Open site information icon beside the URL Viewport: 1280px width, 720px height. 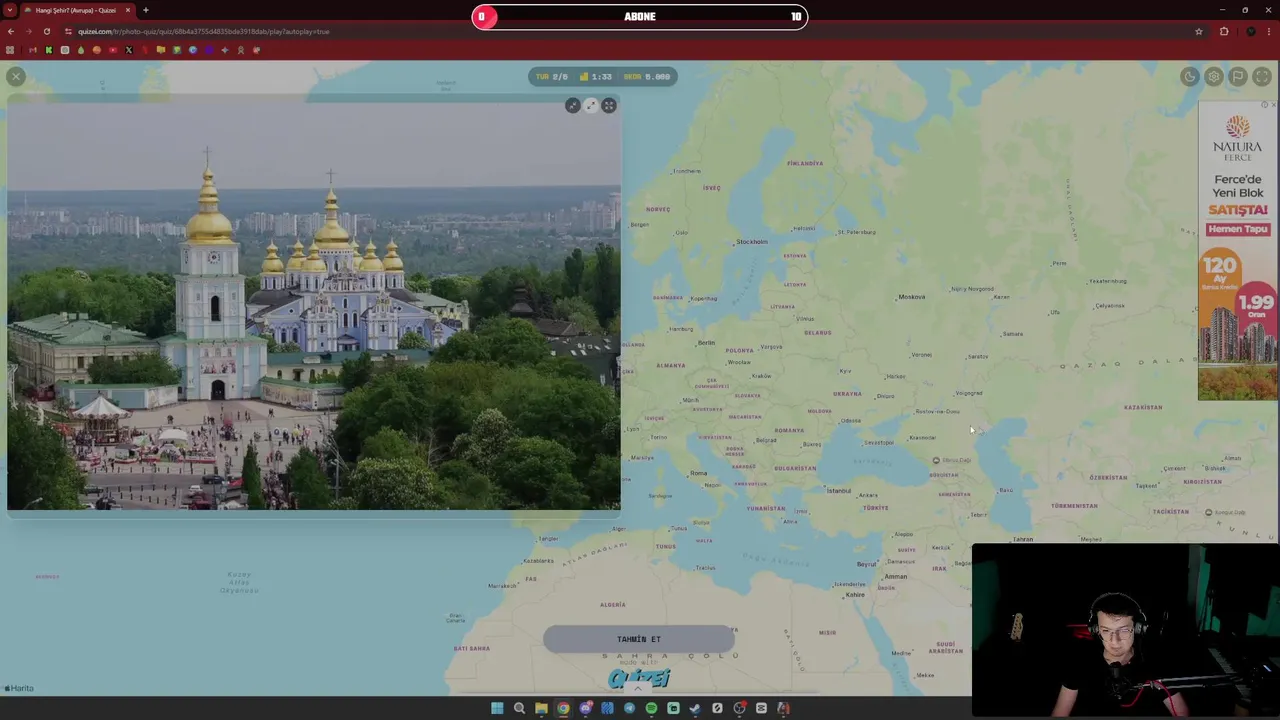click(68, 32)
